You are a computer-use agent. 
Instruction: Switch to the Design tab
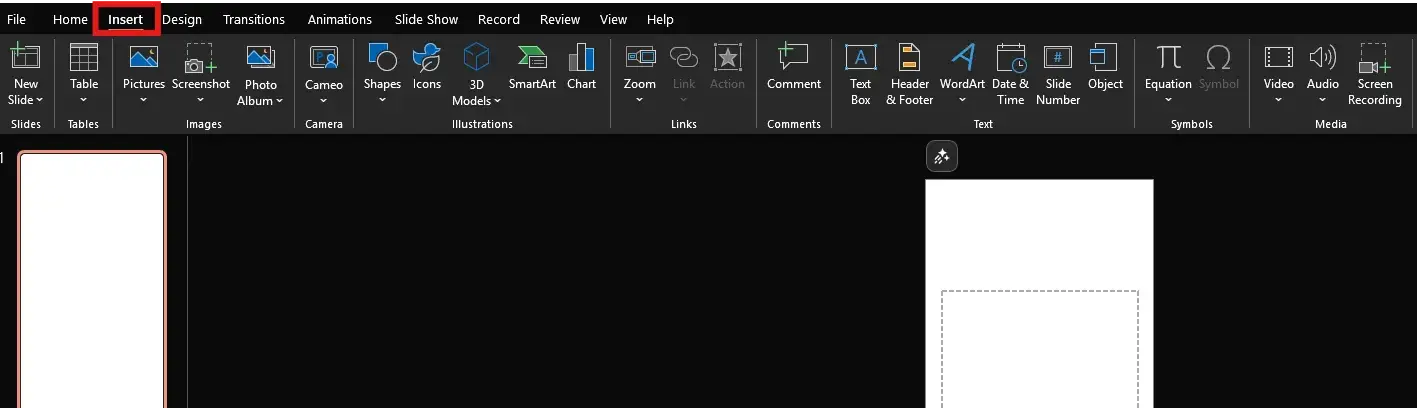tap(181, 19)
